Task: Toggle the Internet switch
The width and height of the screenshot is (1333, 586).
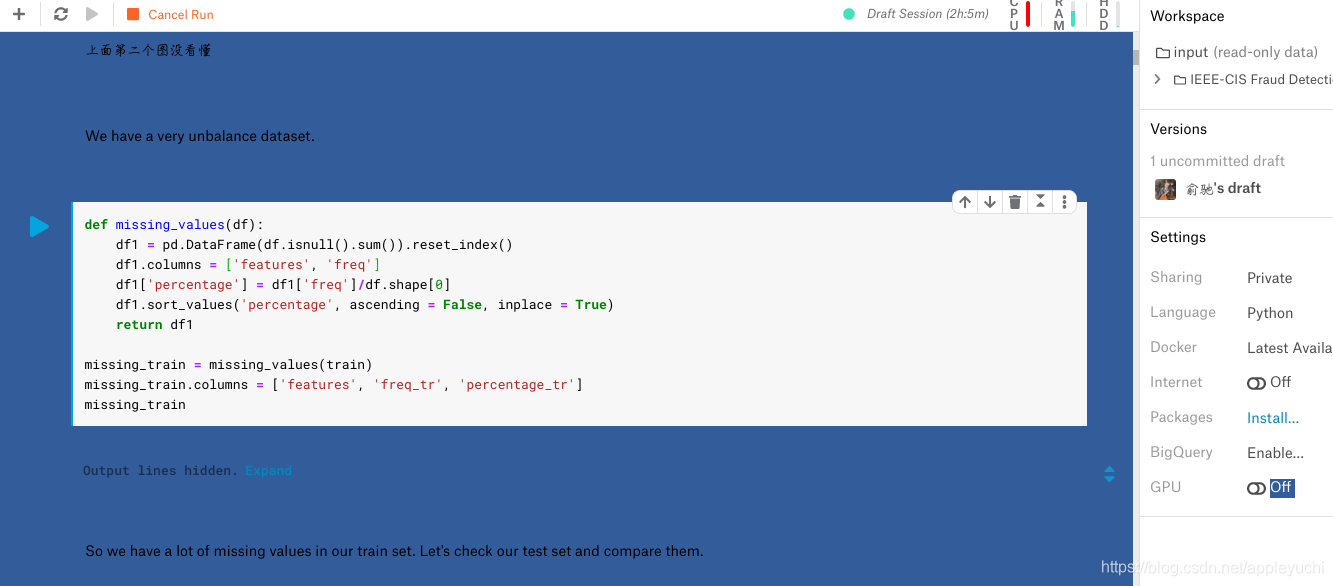Action: [x=1256, y=383]
